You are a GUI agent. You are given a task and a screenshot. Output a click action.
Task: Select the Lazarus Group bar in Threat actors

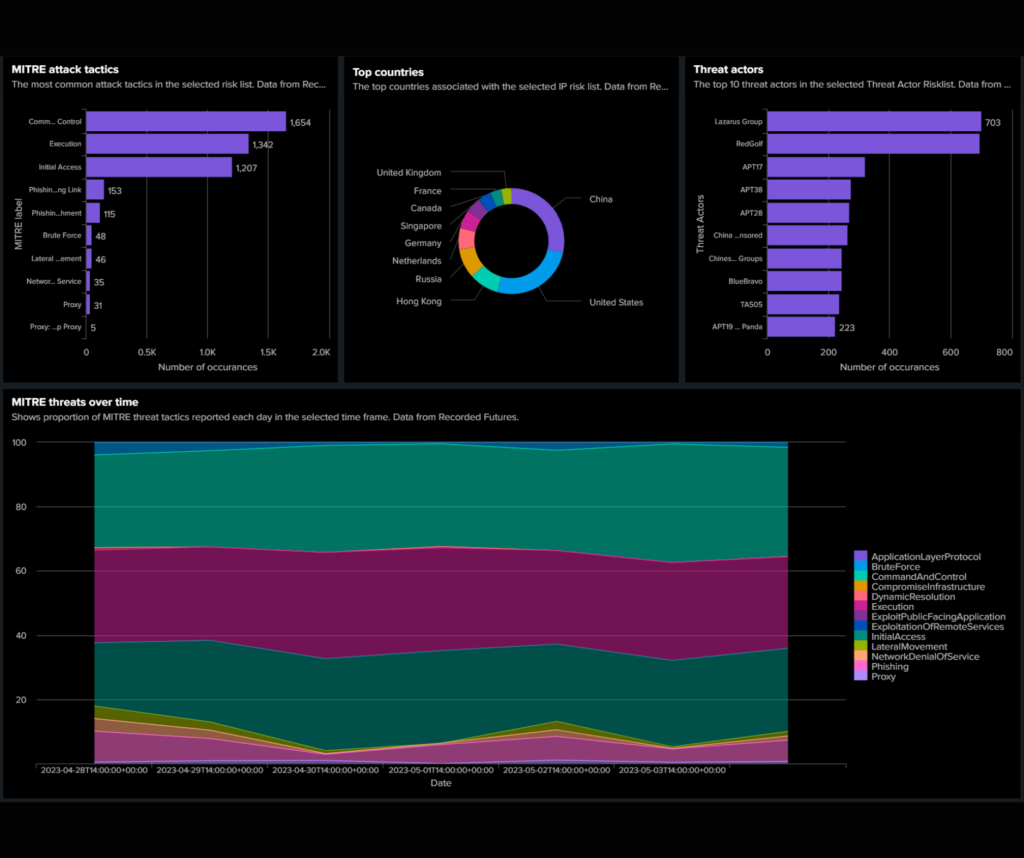pos(873,121)
